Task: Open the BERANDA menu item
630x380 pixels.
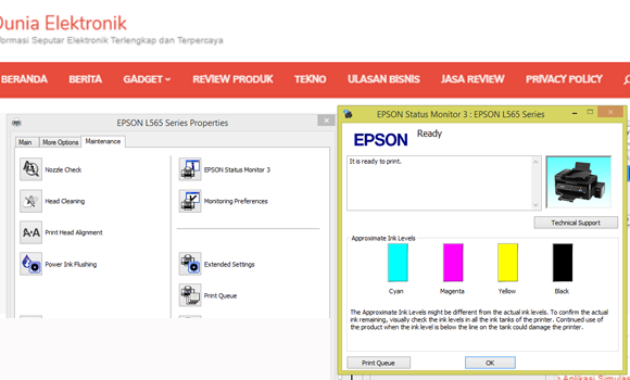Action: coord(24,79)
